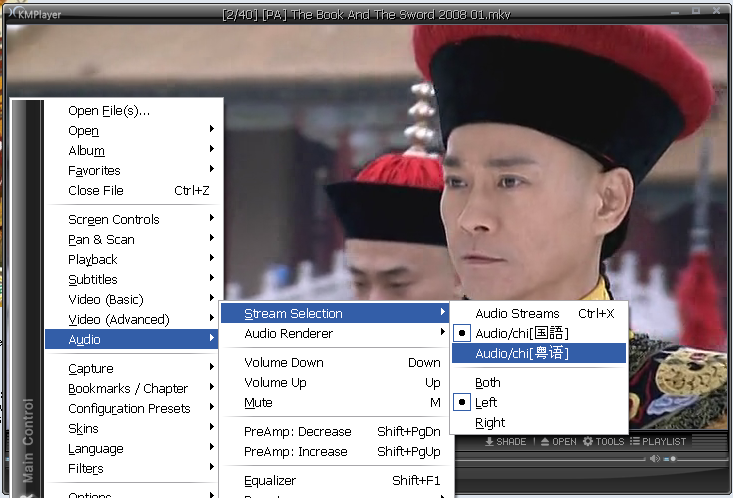The height and width of the screenshot is (498, 733).
Task: Expand the Album submenu
Action: coord(132,151)
